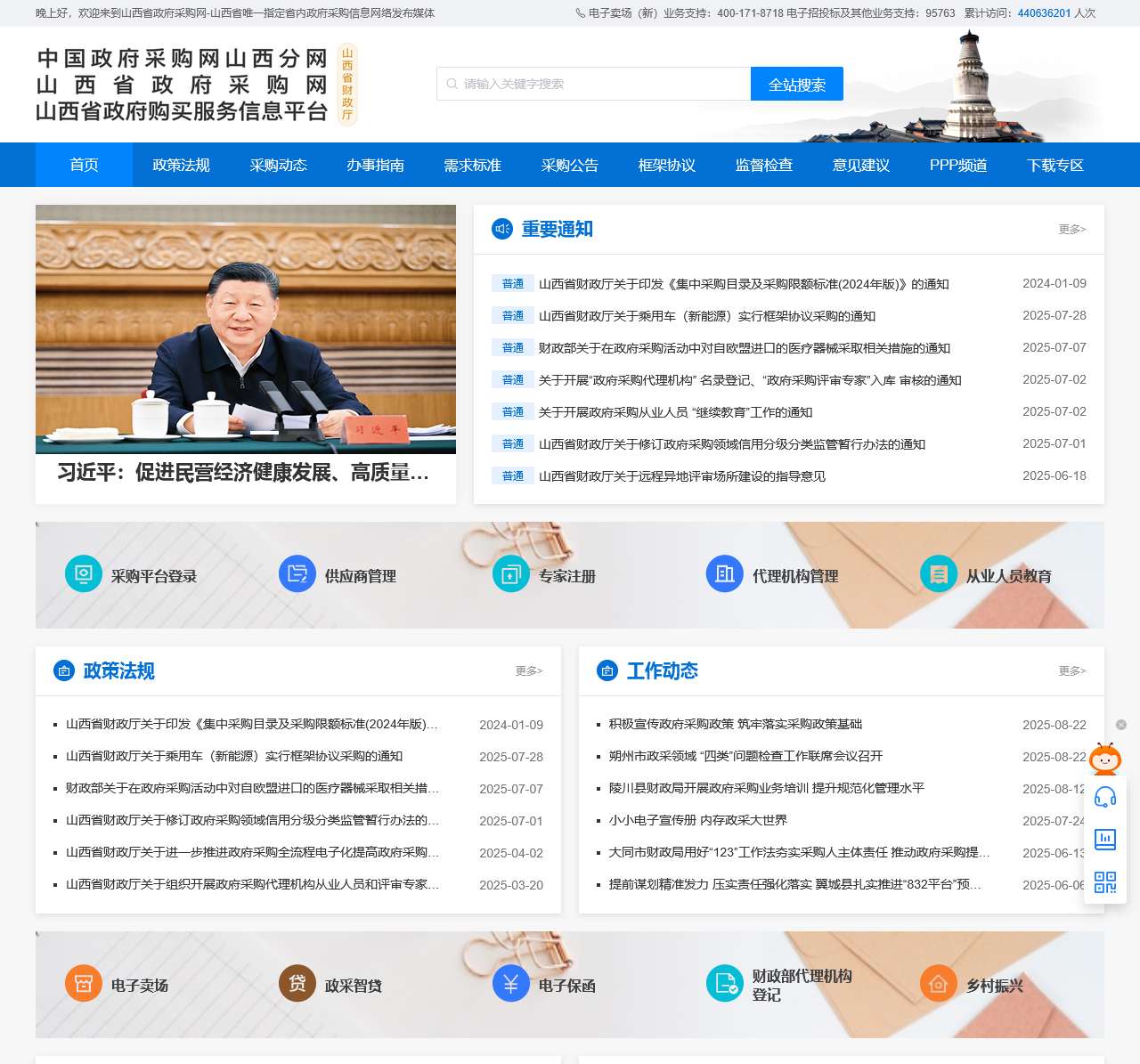Click the 财政部代理机构登记 icon
This screenshot has height=1064, width=1140.
pos(724,984)
